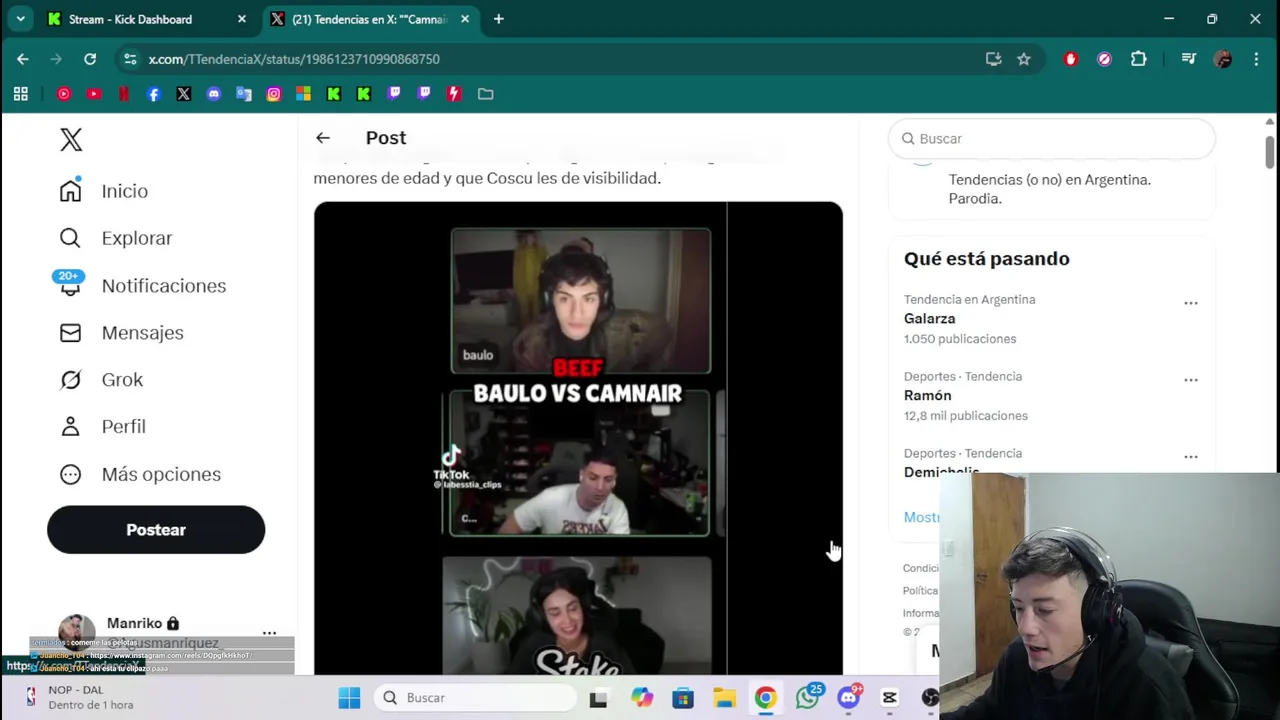
Task: Click the Postear button
Action: 156,530
